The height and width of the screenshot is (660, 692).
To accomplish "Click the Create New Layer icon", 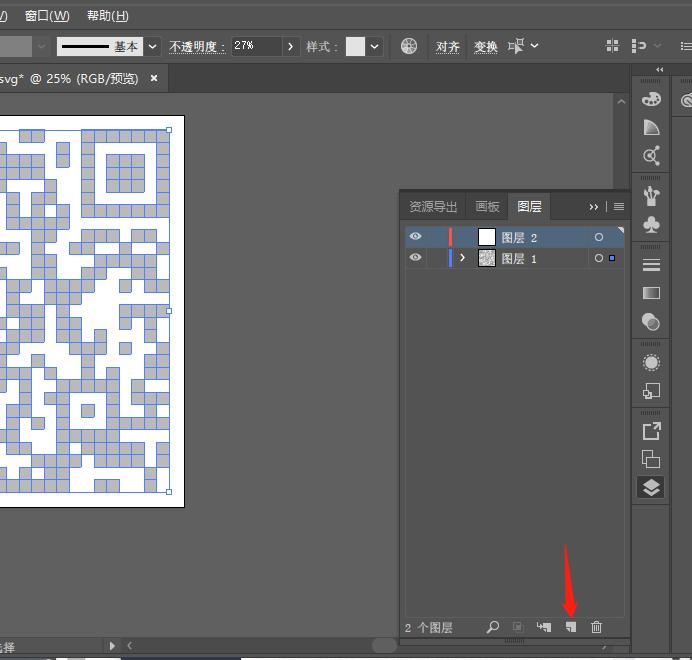I will point(571,627).
